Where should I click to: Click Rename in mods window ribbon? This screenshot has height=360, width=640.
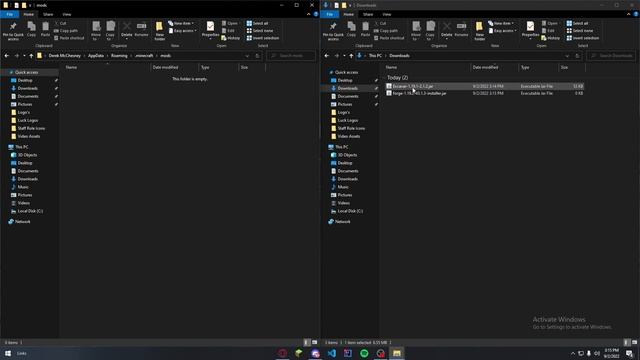[141, 29]
